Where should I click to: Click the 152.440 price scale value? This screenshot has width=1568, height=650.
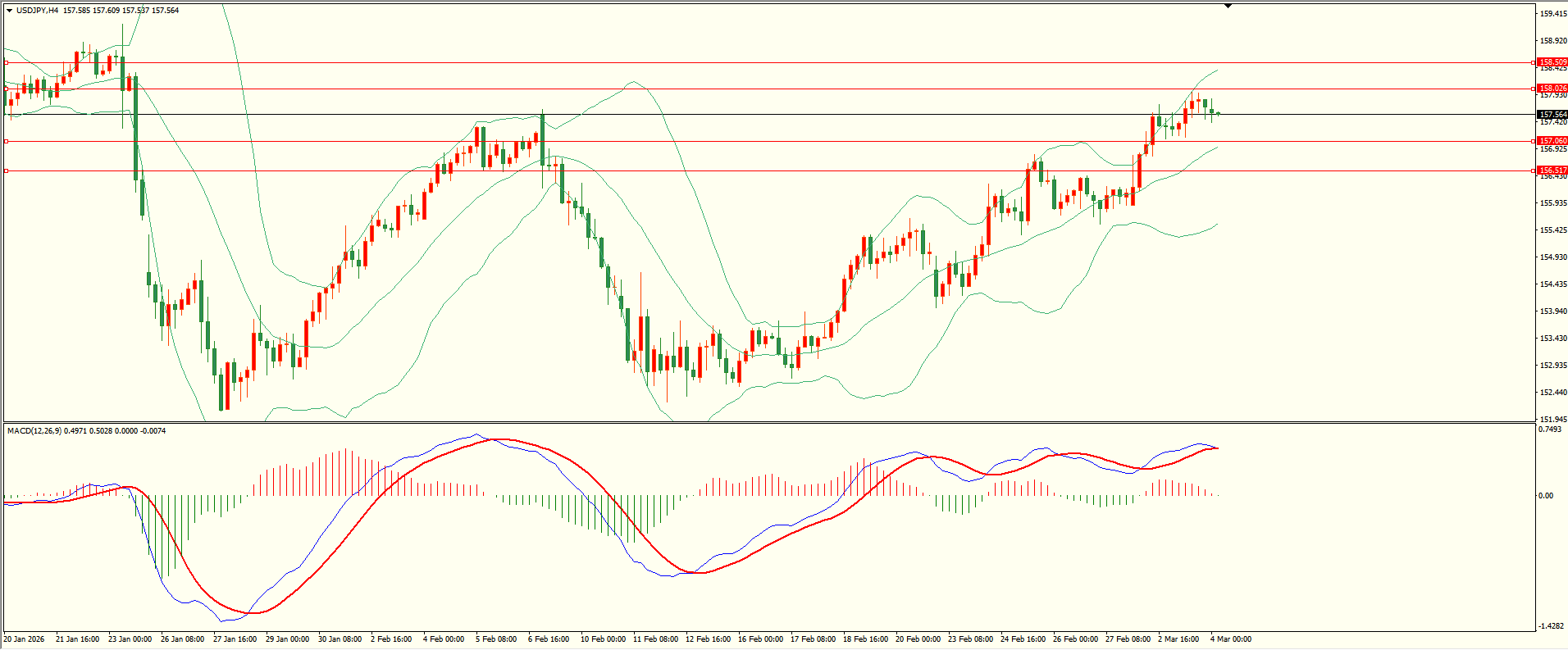pos(1552,393)
